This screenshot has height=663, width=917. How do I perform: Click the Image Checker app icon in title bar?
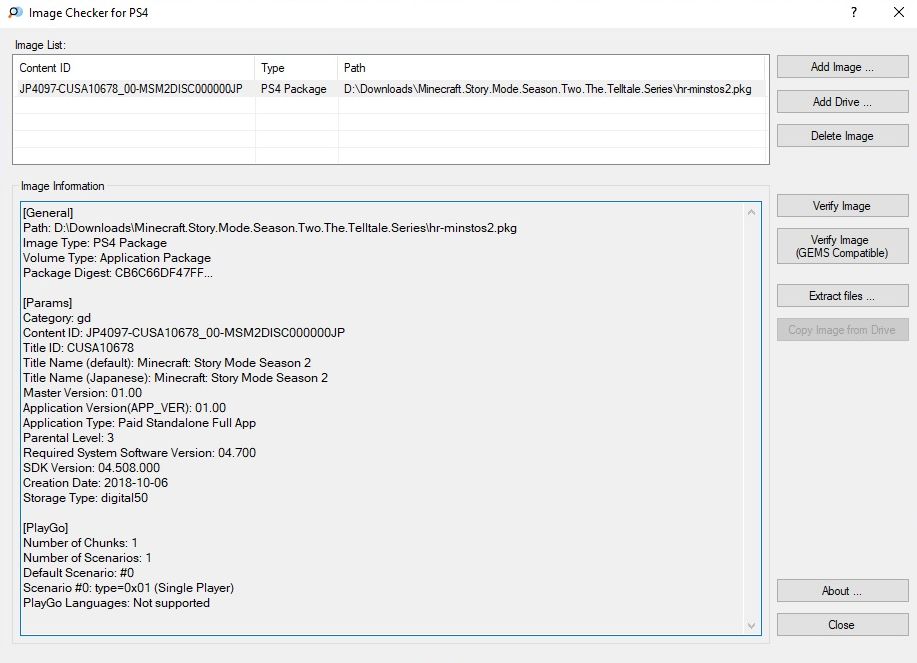pyautogui.click(x=16, y=12)
